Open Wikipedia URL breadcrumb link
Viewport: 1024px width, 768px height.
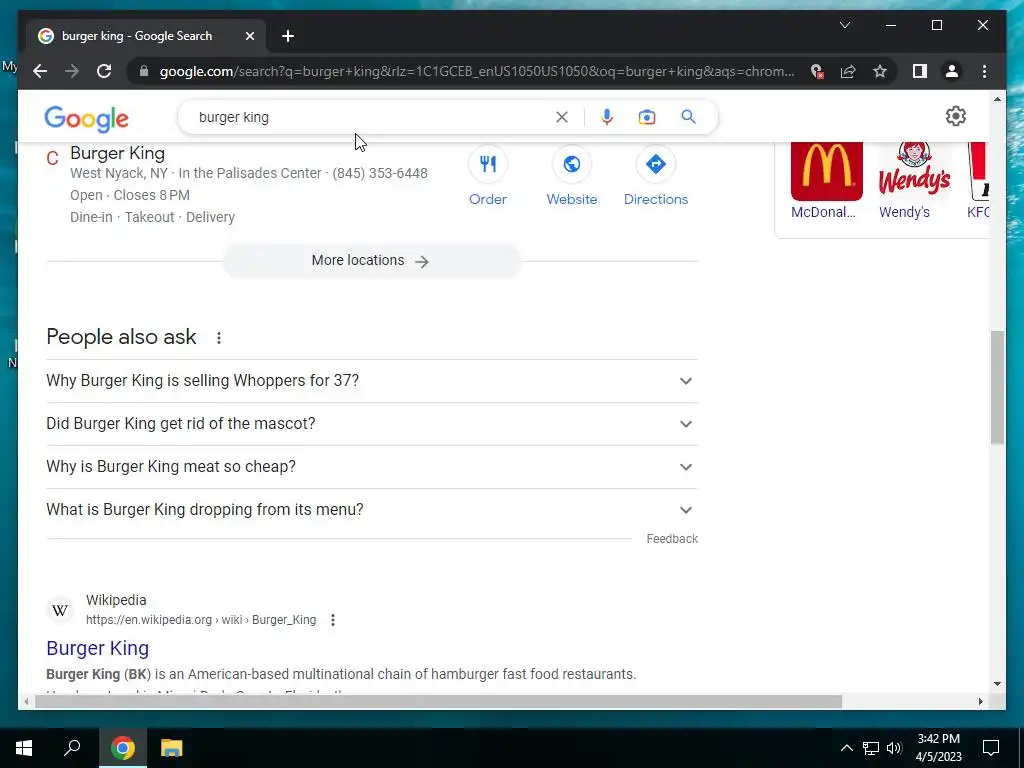pyautogui.click(x=201, y=620)
